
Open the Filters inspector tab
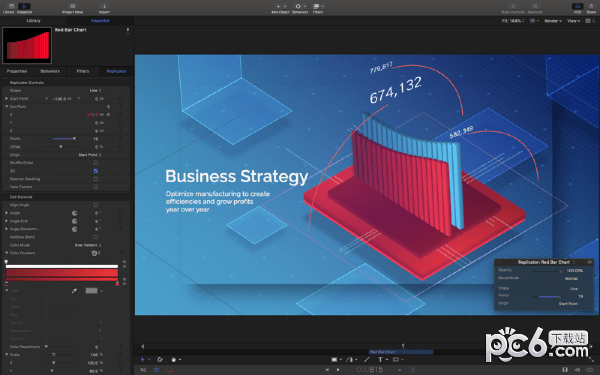coord(83,71)
